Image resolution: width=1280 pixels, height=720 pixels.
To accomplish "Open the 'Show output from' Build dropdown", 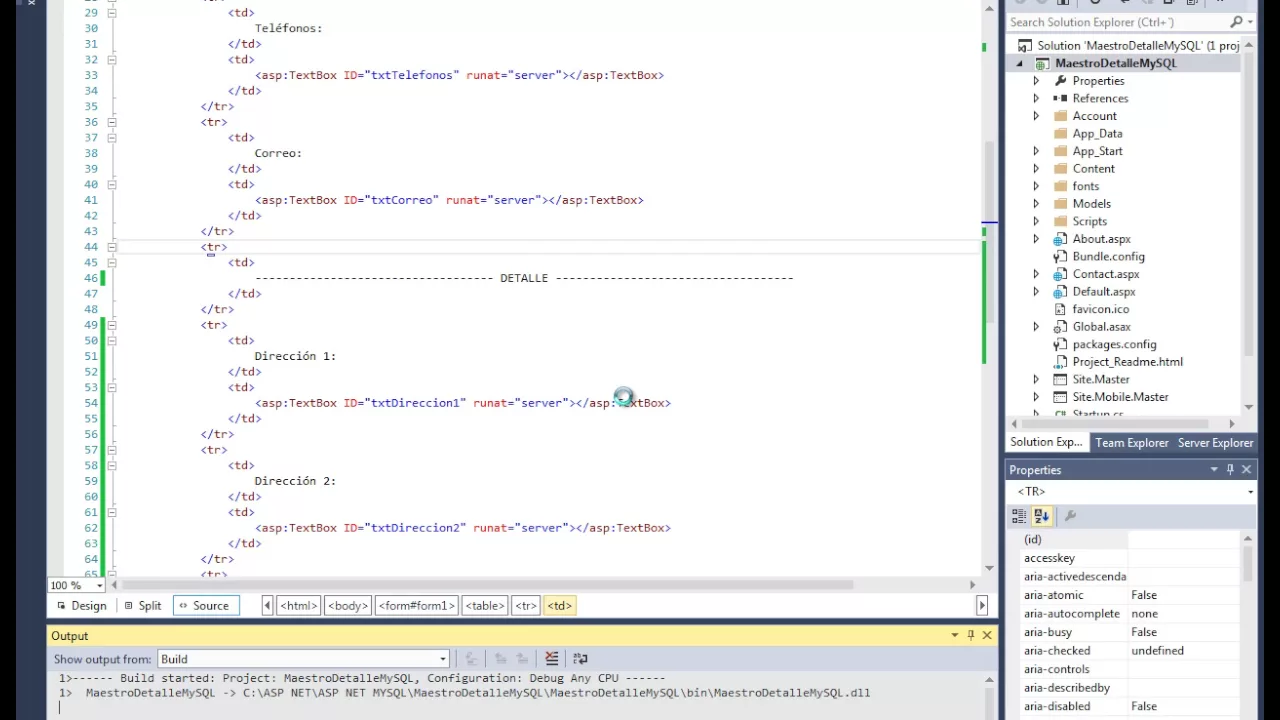I will tap(442, 659).
